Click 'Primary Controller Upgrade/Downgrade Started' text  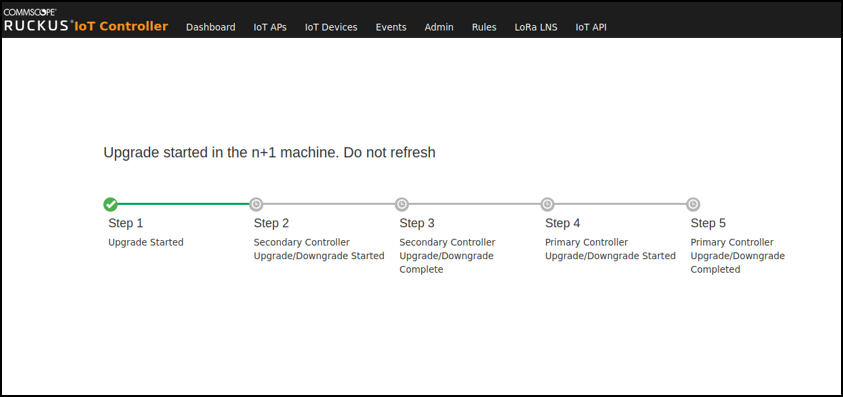(x=610, y=249)
